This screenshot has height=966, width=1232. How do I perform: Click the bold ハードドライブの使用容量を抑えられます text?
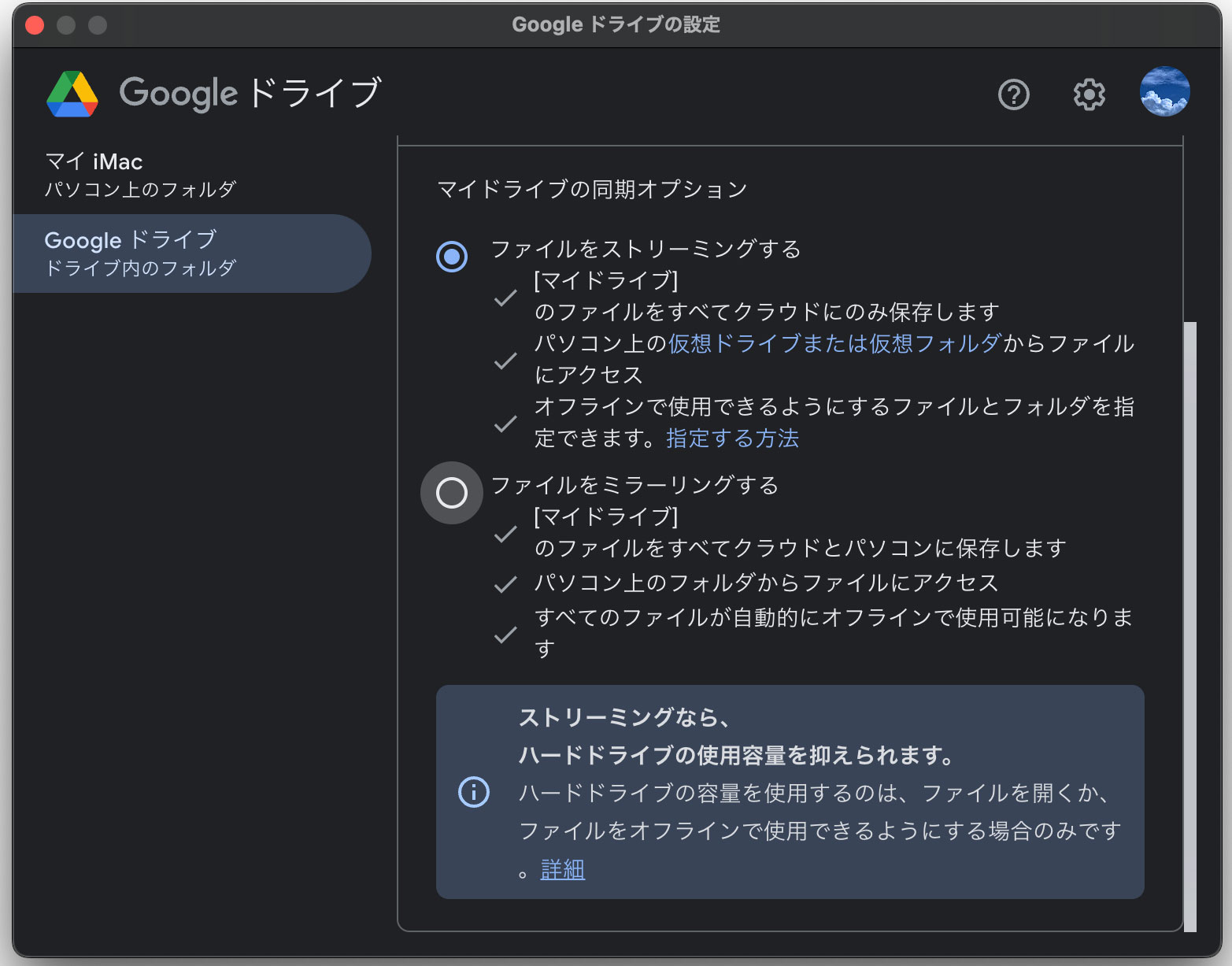click(x=736, y=756)
